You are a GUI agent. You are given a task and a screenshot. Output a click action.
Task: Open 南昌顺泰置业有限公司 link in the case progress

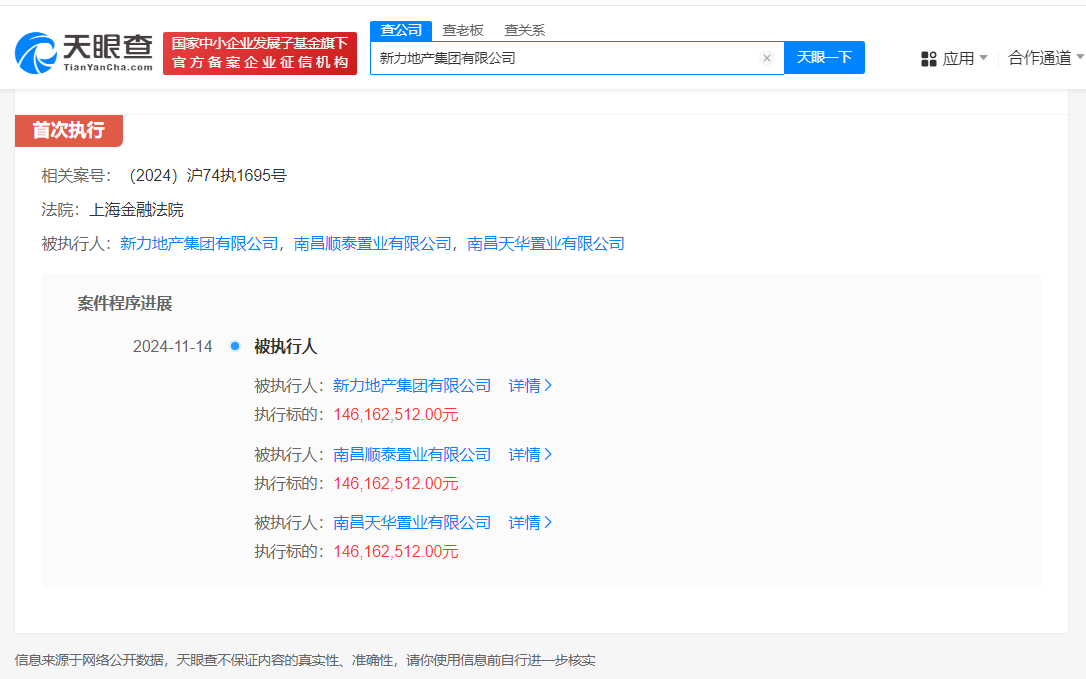(412, 455)
